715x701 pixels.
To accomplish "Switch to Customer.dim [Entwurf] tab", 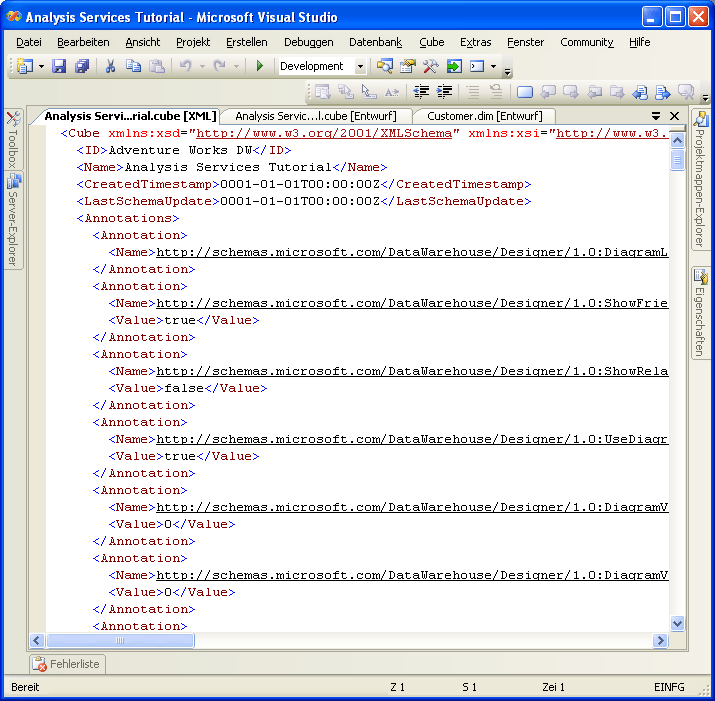I will point(485,116).
